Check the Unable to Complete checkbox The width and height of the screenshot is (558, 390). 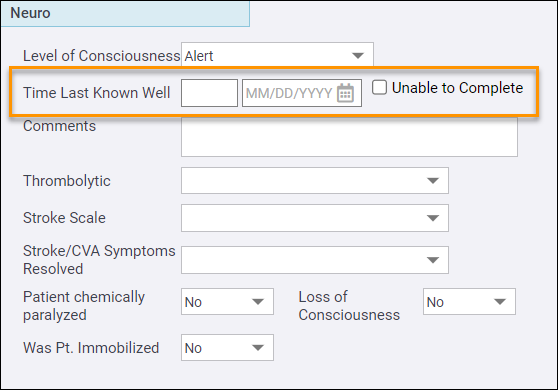pos(379,87)
